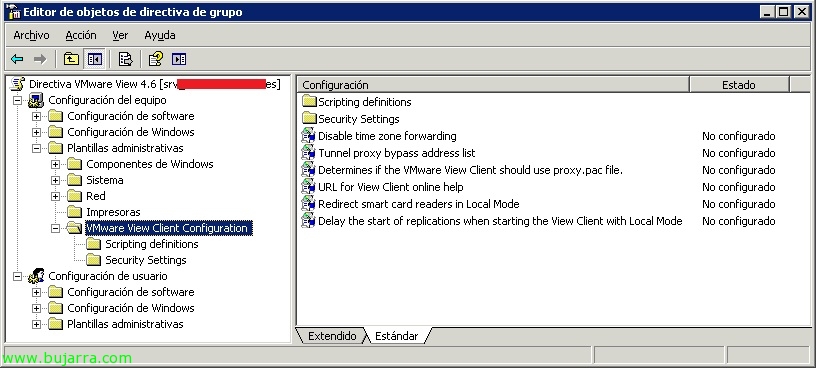Select VMware View Client Configuration label in tree
This screenshot has height=368, width=816.
[x=168, y=228]
